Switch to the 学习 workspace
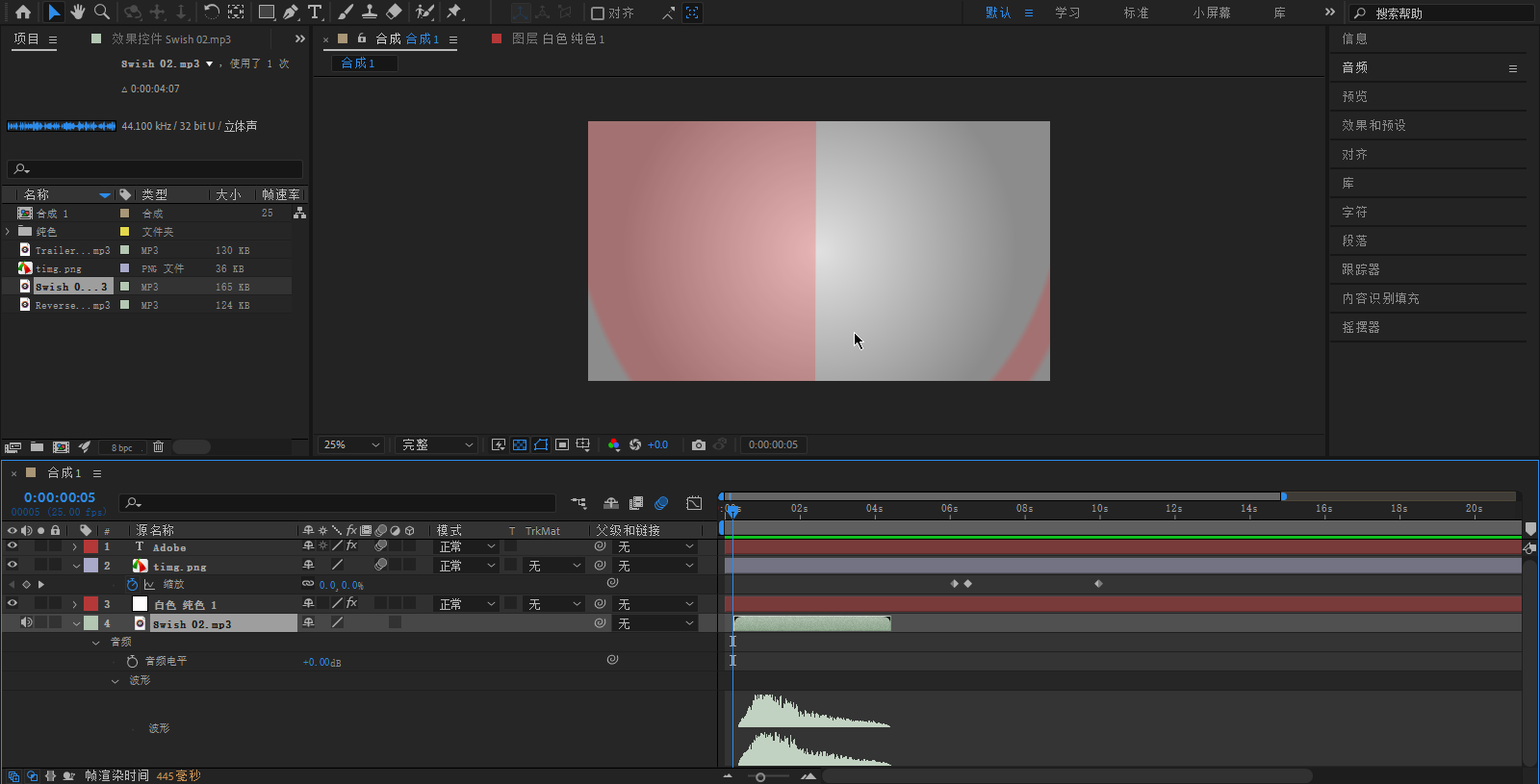Screen dimensions: 1540x784 coord(1067,13)
